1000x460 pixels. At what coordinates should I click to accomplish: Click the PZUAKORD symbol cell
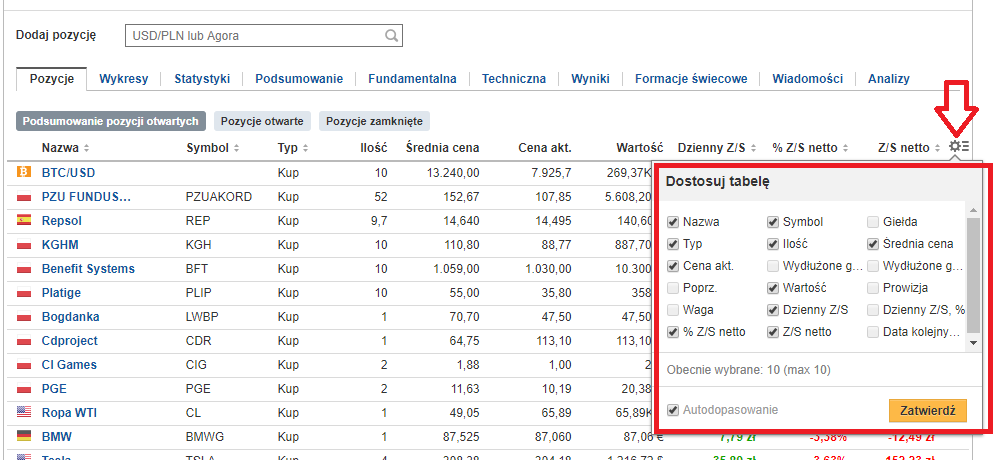click(x=219, y=197)
